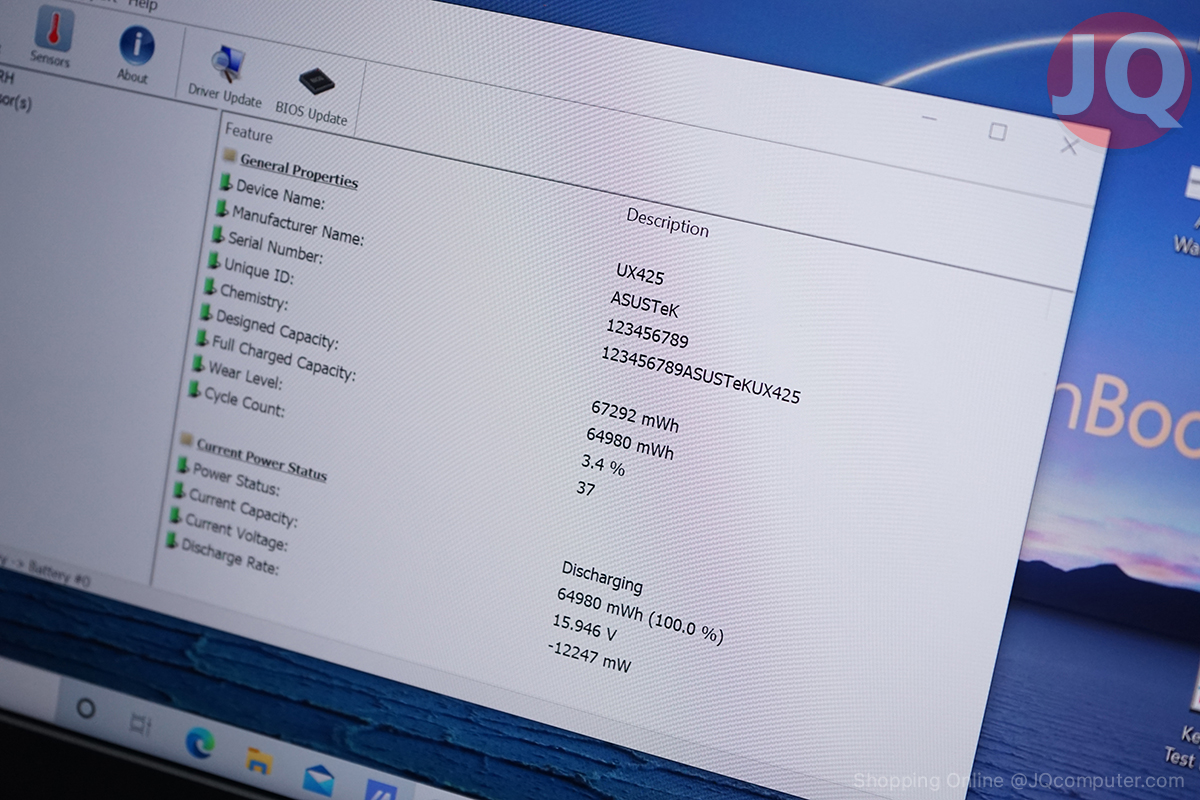1200x800 pixels.
Task: Select the Current Power Status heading
Action: (x=262, y=458)
